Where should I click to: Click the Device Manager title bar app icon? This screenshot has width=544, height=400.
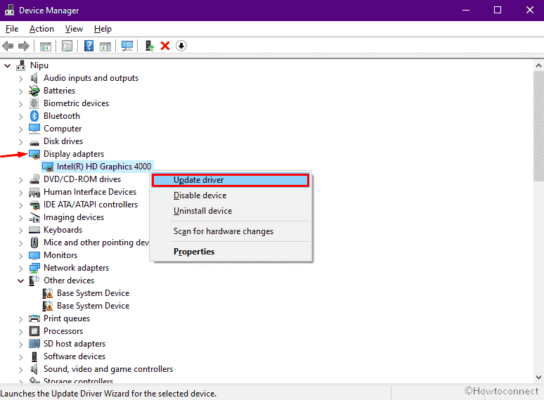[9, 10]
